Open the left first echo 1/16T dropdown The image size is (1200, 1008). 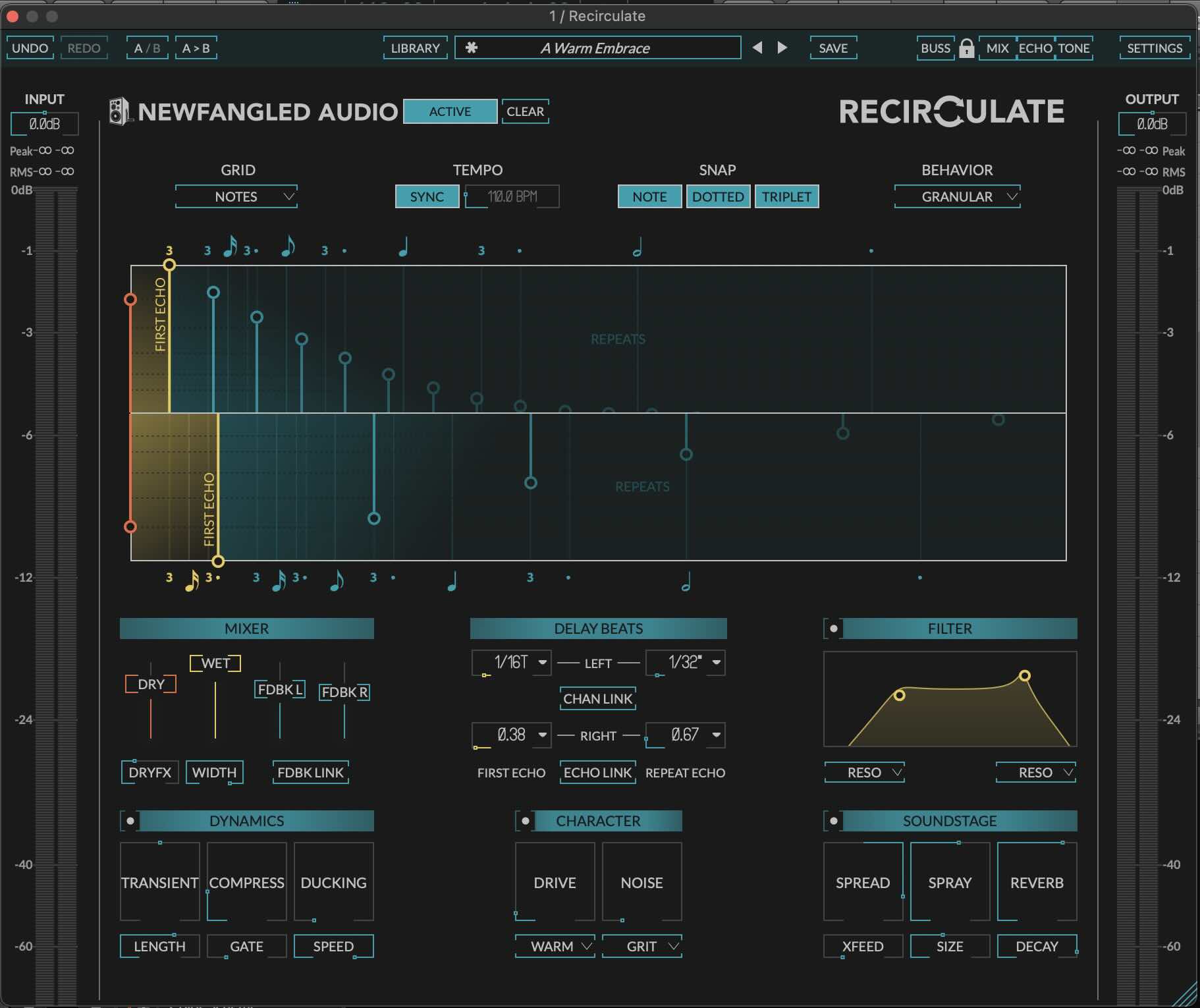click(x=512, y=662)
